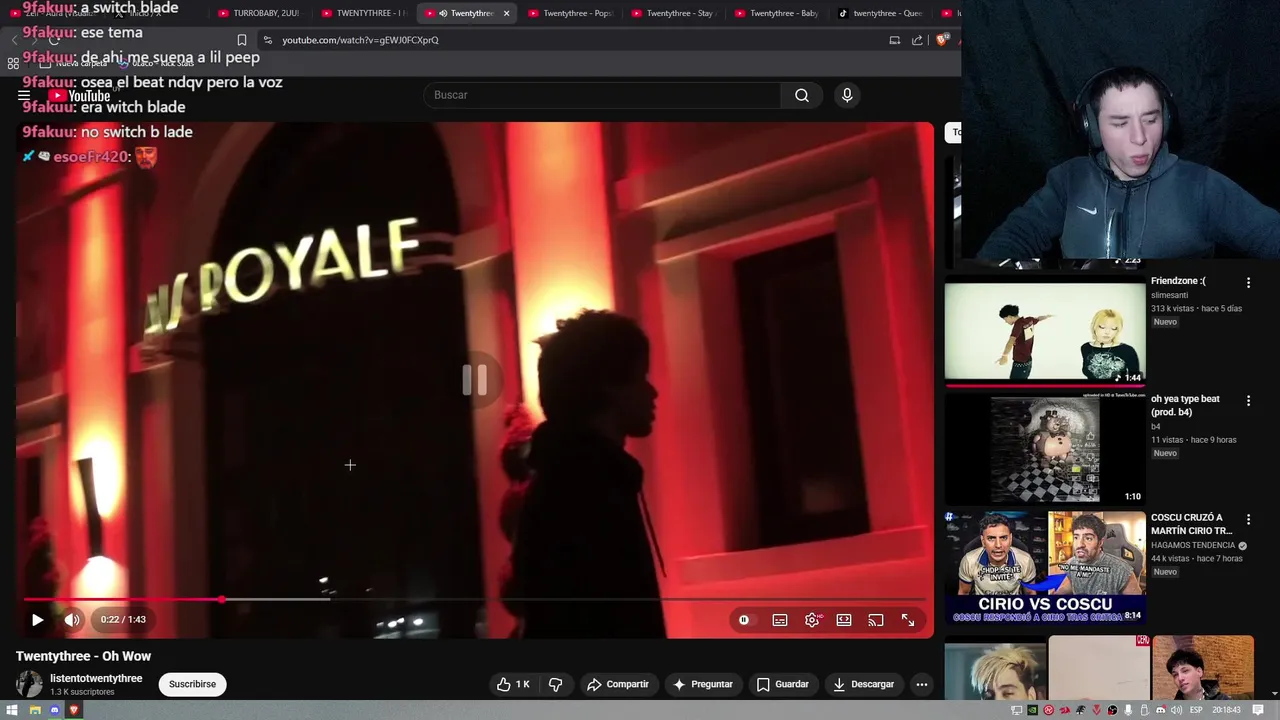
Task: Switch to Twentythree - Baby tab
Action: (776, 13)
